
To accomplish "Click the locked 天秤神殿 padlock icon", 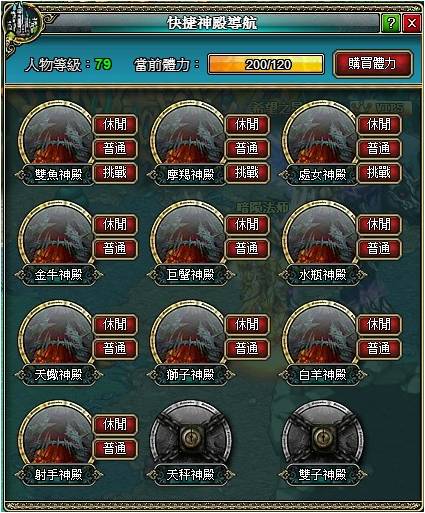I will tap(191, 435).
